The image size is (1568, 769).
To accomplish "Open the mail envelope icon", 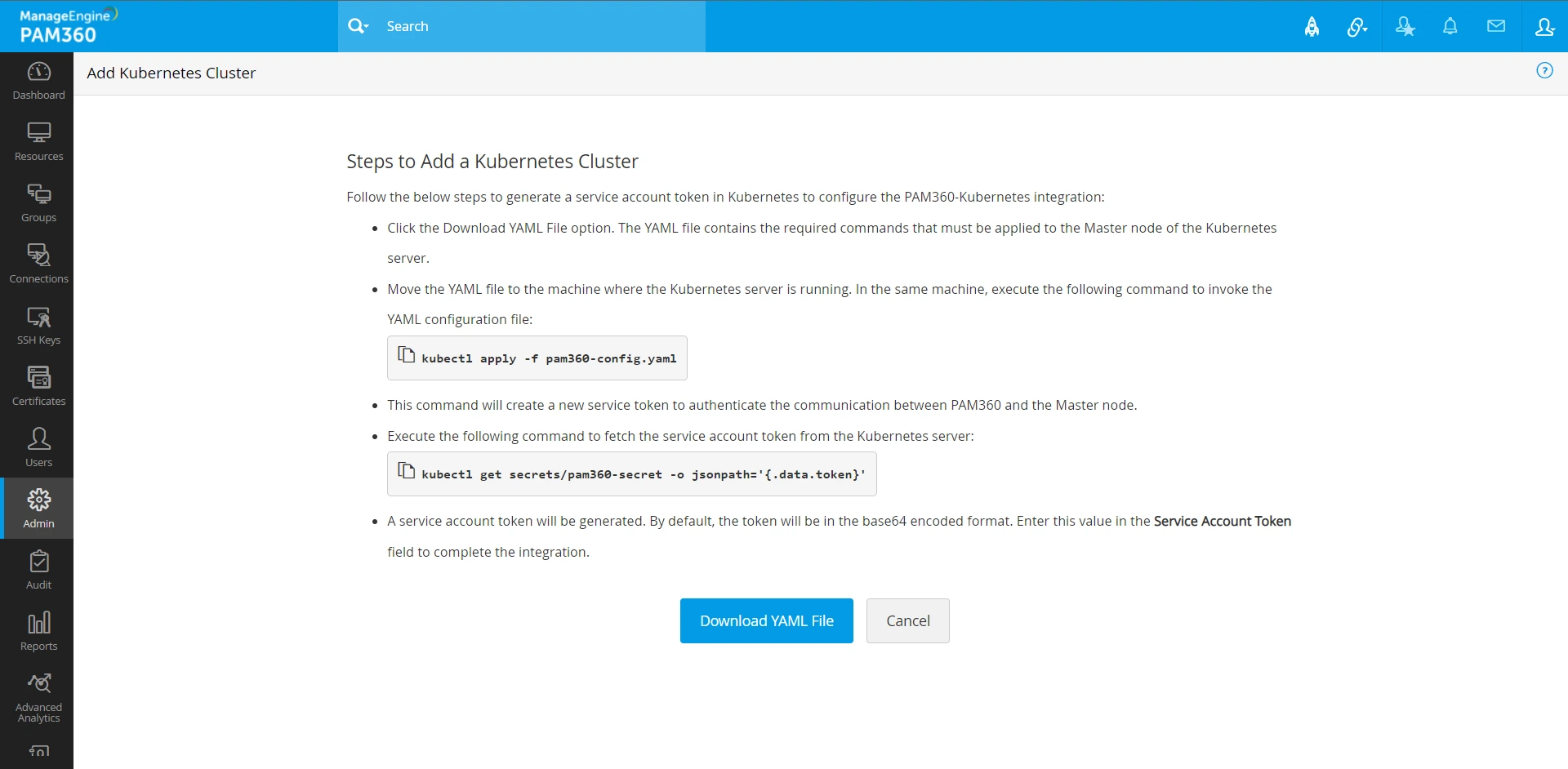I will tap(1495, 27).
